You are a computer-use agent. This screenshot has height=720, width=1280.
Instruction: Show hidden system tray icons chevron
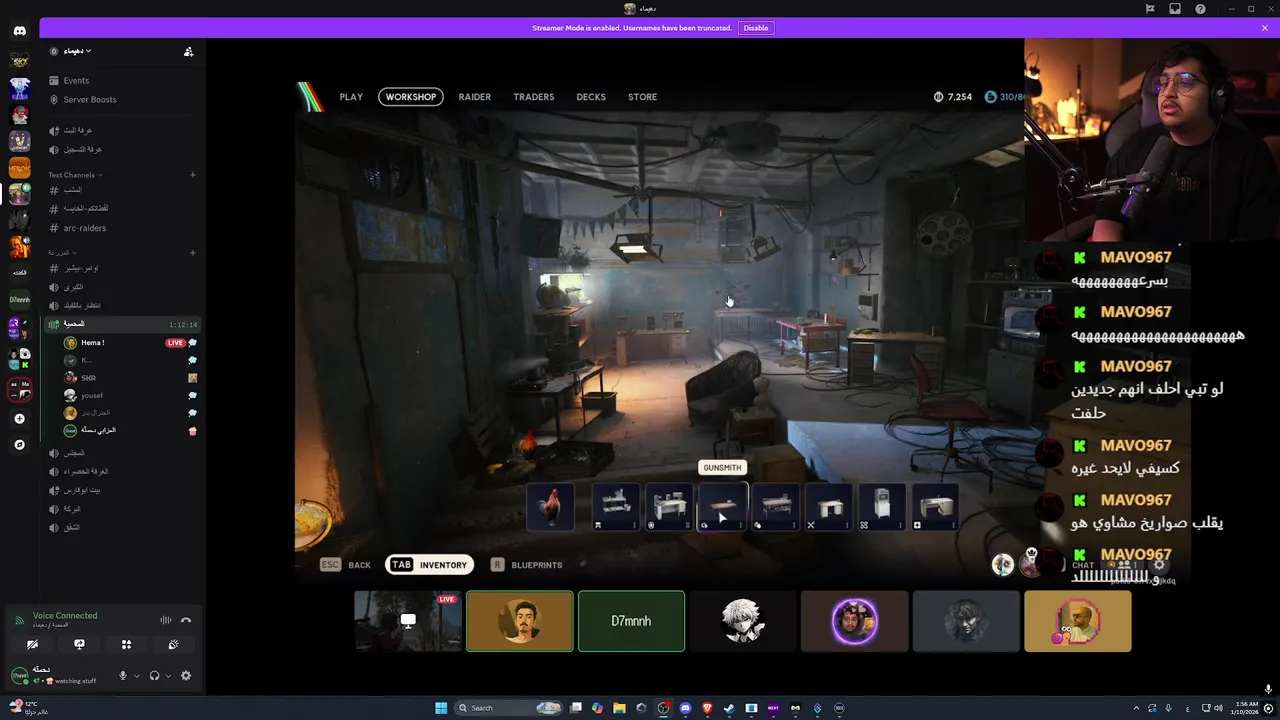pyautogui.click(x=1136, y=708)
